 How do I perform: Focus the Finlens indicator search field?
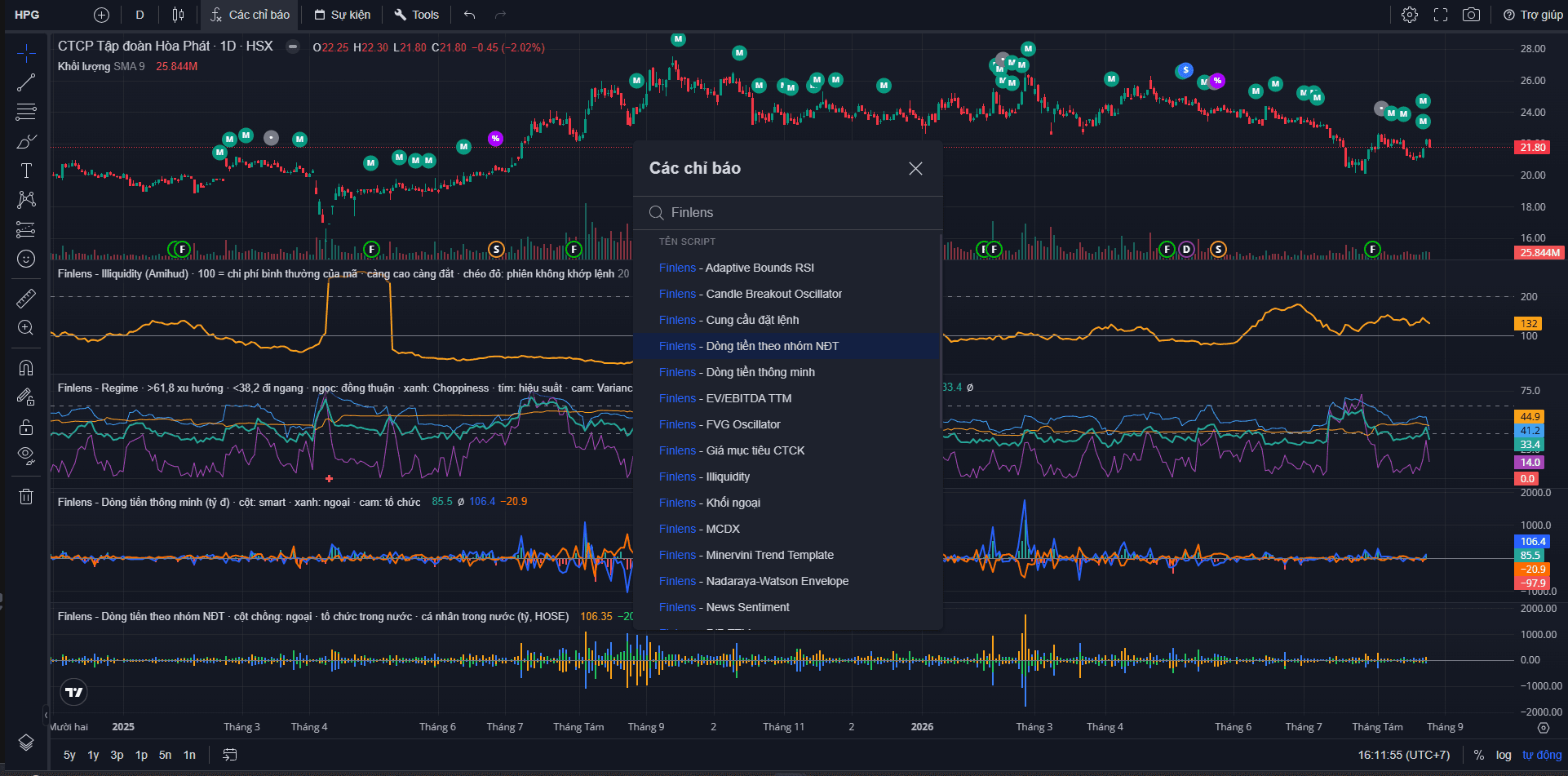pos(788,213)
